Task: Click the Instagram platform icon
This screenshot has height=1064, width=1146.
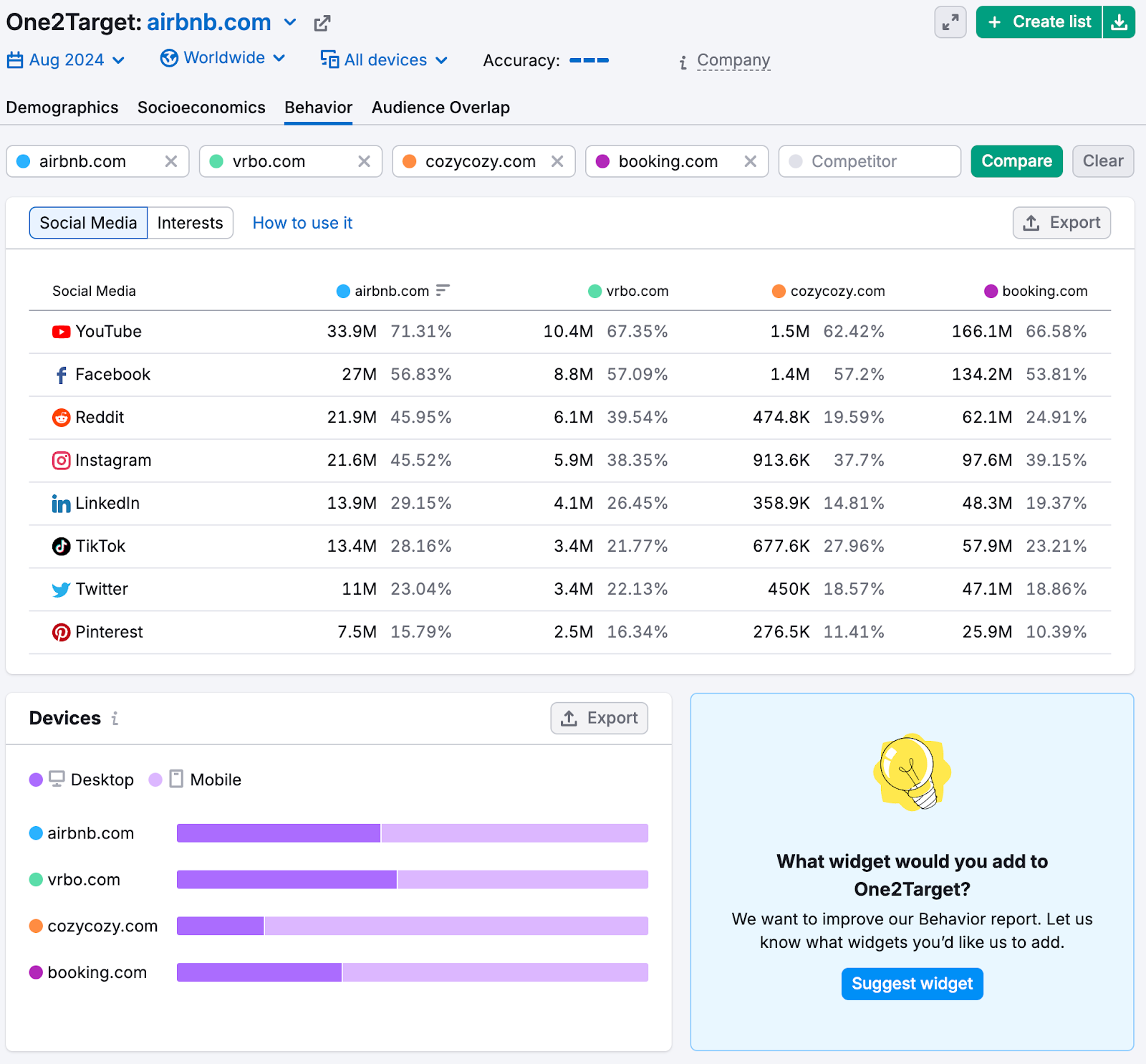Action: 61,460
